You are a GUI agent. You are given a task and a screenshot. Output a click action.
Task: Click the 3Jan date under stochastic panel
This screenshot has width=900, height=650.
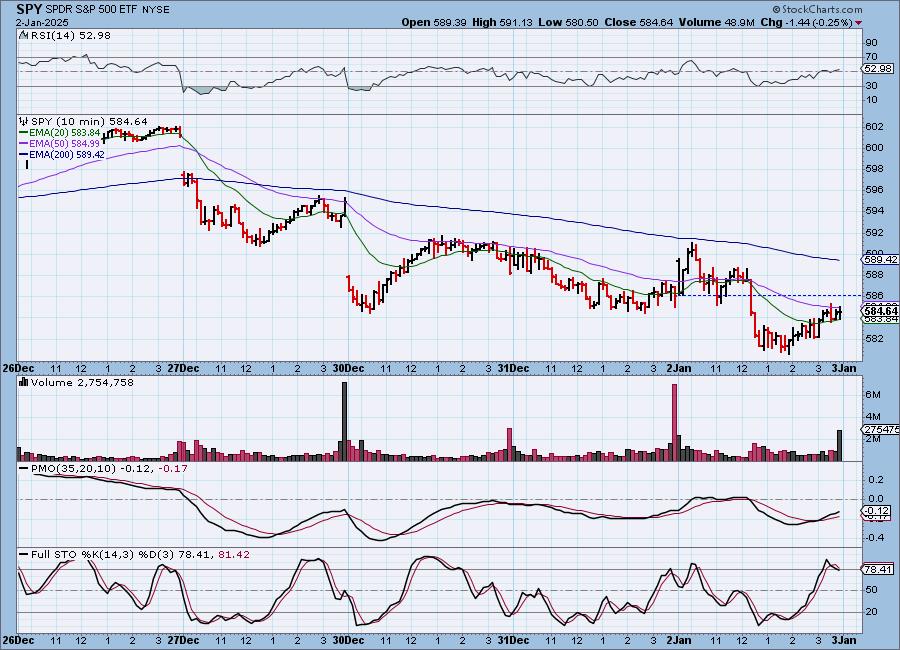pos(844,640)
